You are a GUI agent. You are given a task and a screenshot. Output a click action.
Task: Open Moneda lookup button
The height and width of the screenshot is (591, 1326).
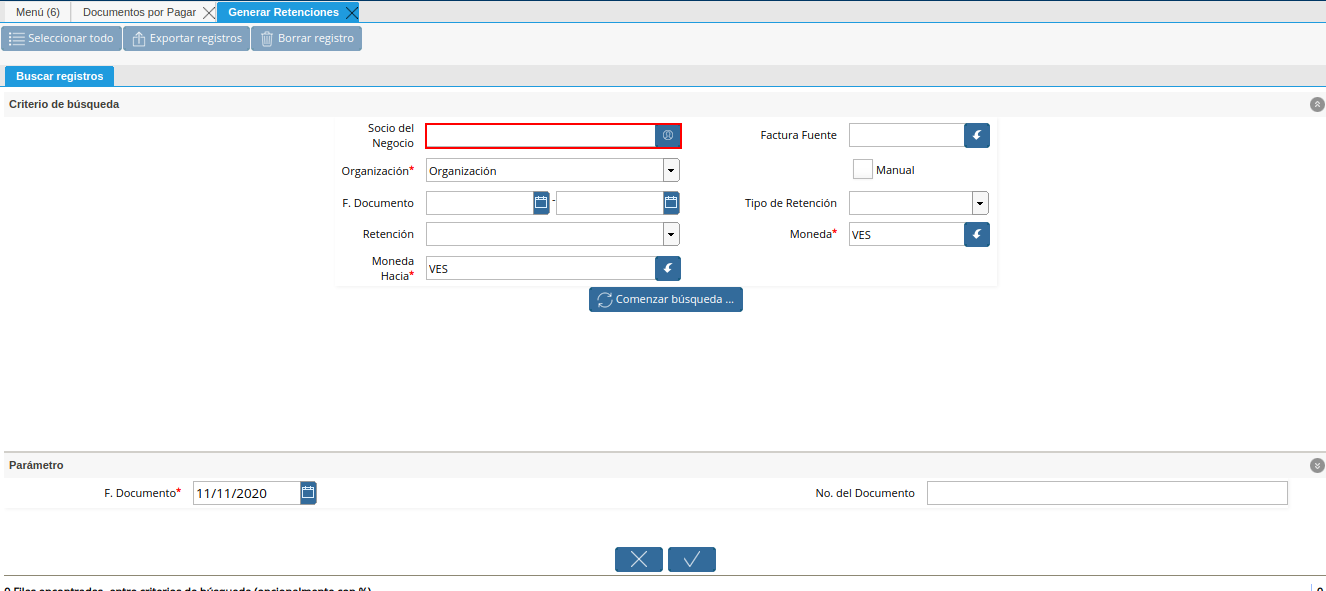click(977, 234)
